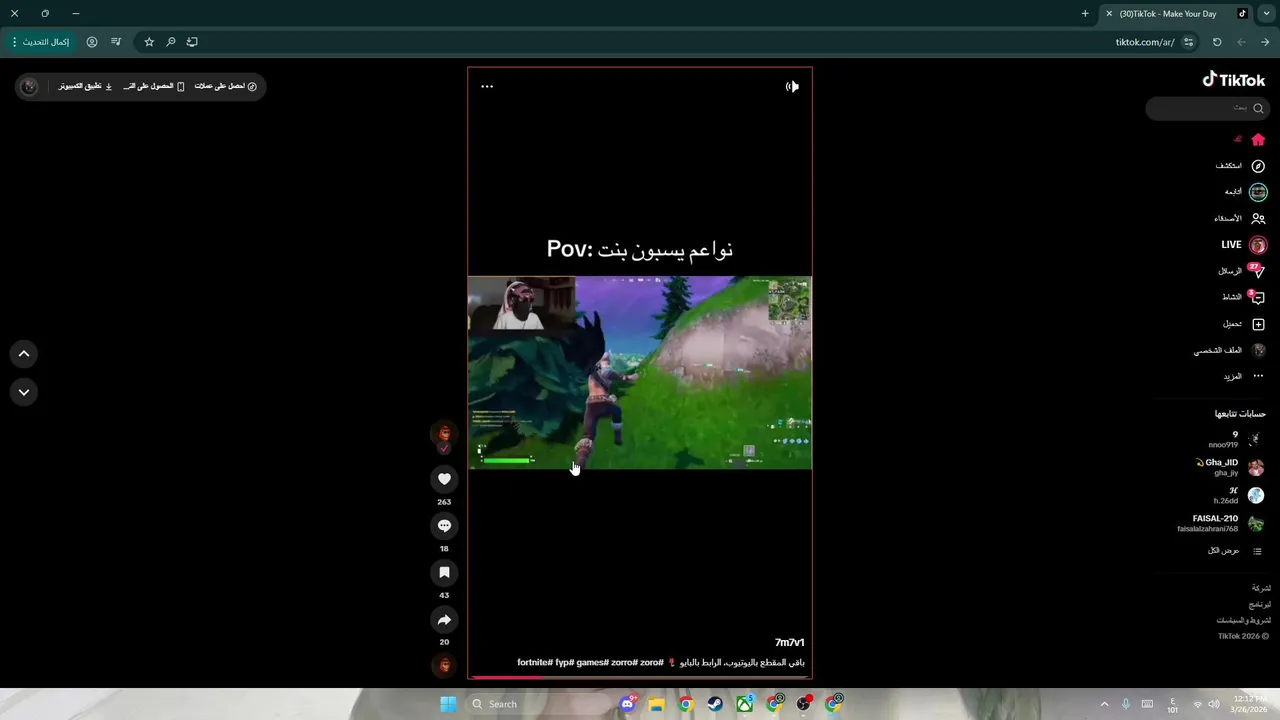Mute the video with the speaker icon
The width and height of the screenshot is (1280, 720).
coord(792,86)
